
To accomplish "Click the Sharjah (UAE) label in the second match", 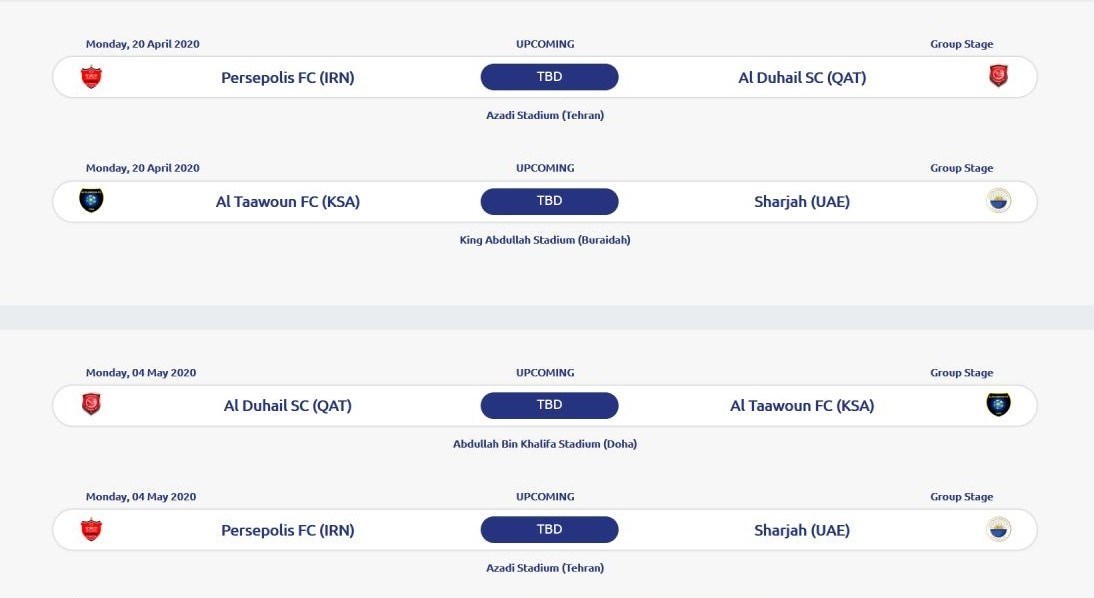I will [803, 200].
